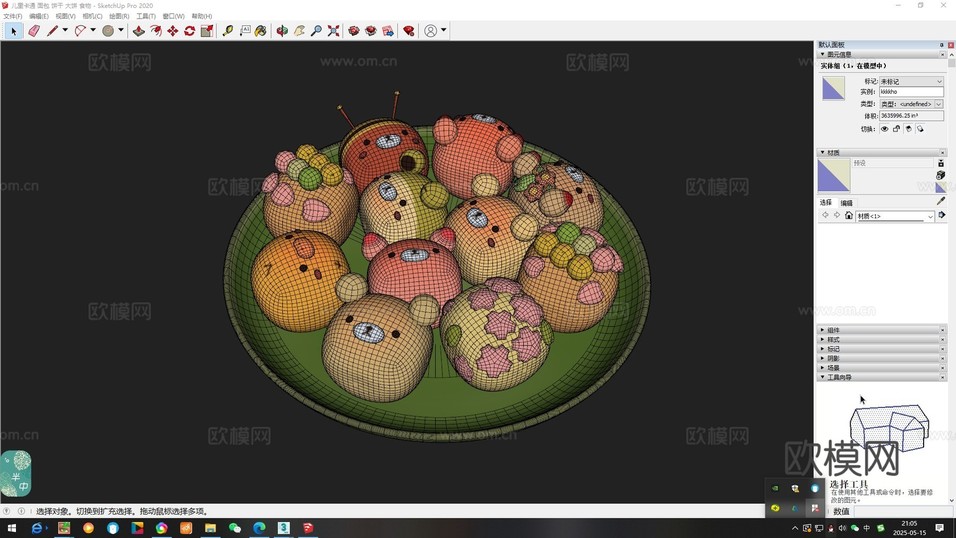Open the Extension Manager ruby icon
The height and width of the screenshot is (538, 956).
pyautogui.click(x=408, y=30)
